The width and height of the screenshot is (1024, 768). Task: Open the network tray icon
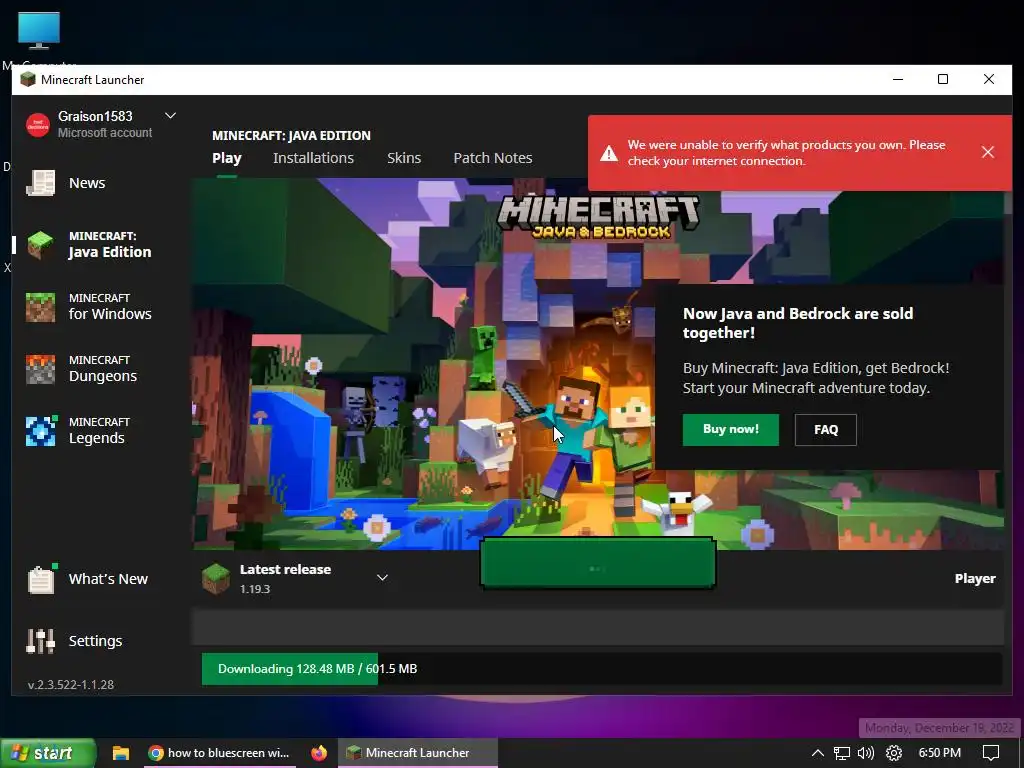(842, 753)
